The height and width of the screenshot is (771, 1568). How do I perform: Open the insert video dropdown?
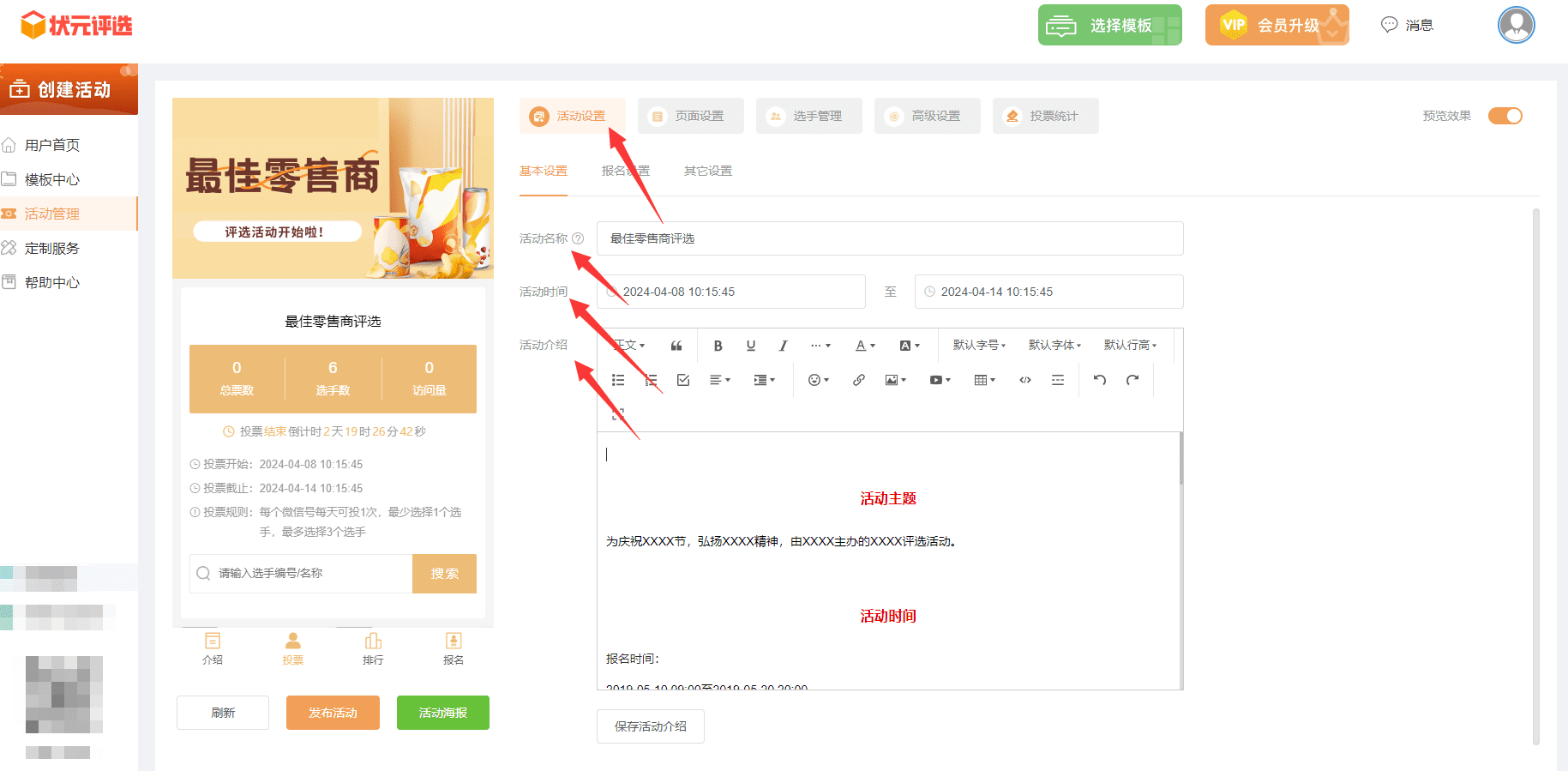(940, 380)
